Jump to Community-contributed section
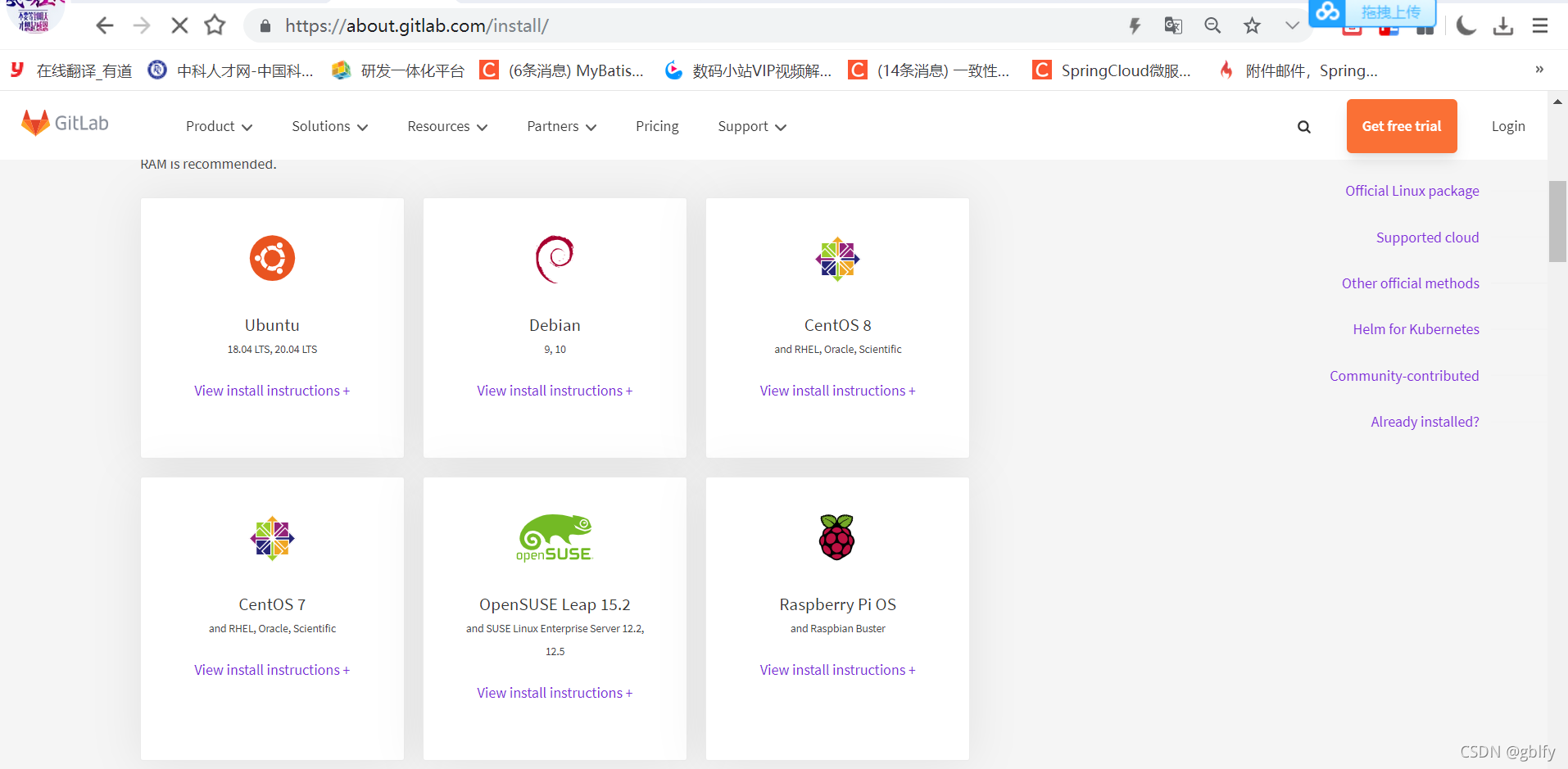Image resolution: width=1568 pixels, height=769 pixels. tap(1404, 376)
